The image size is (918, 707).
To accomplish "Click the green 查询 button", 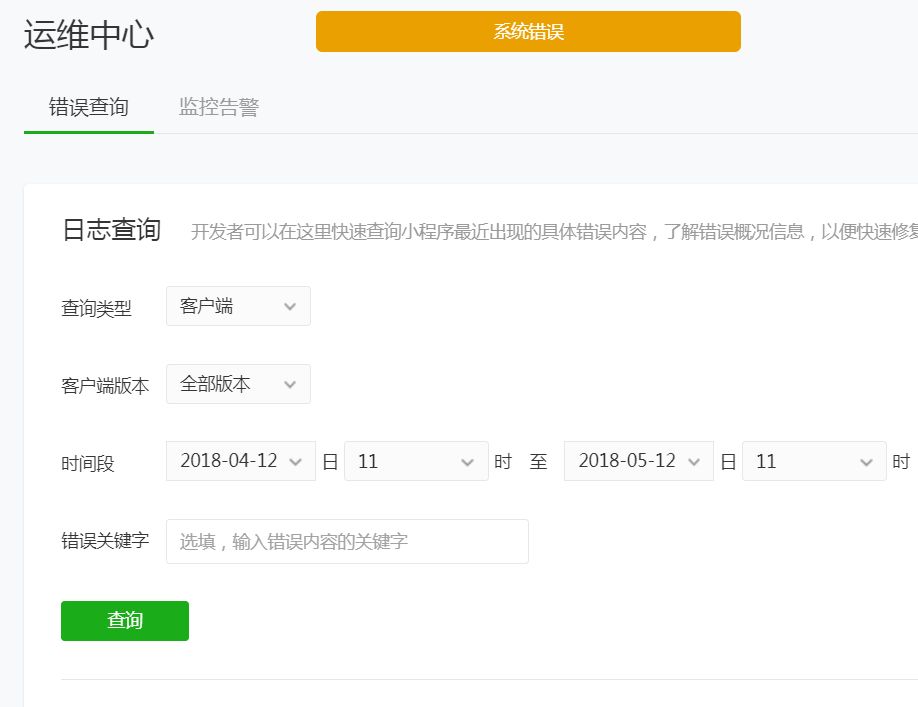I will [125, 621].
